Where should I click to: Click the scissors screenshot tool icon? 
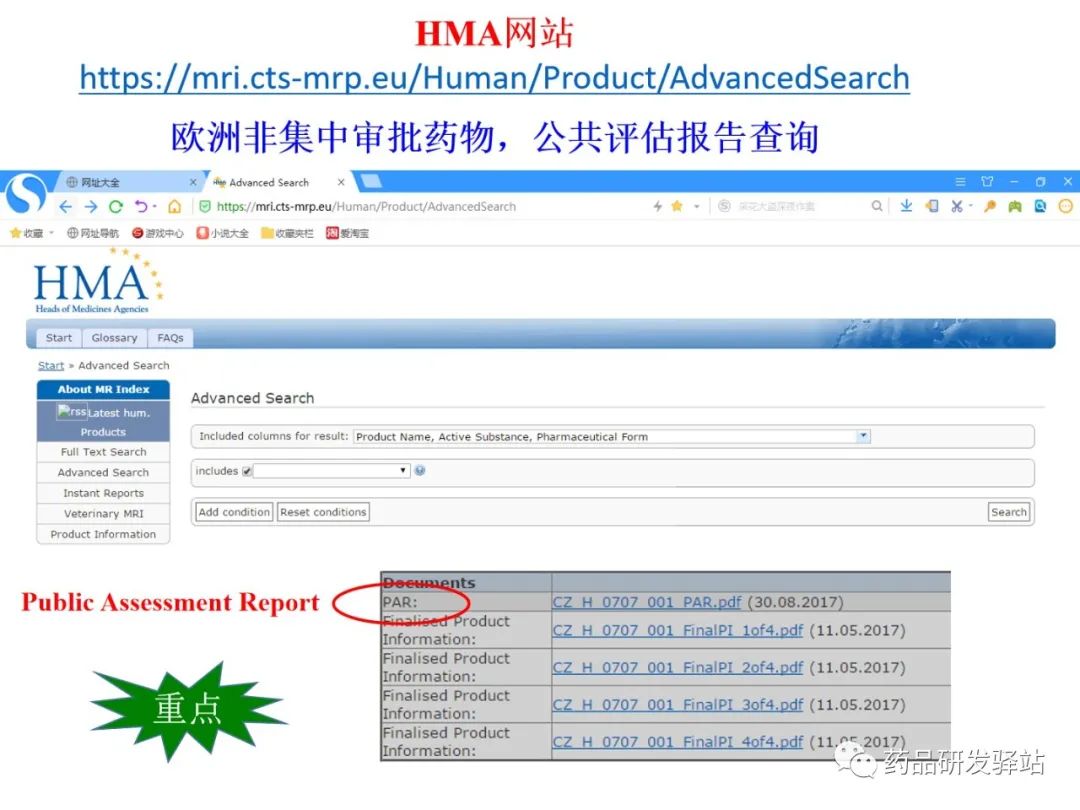pyautogui.click(x=957, y=206)
